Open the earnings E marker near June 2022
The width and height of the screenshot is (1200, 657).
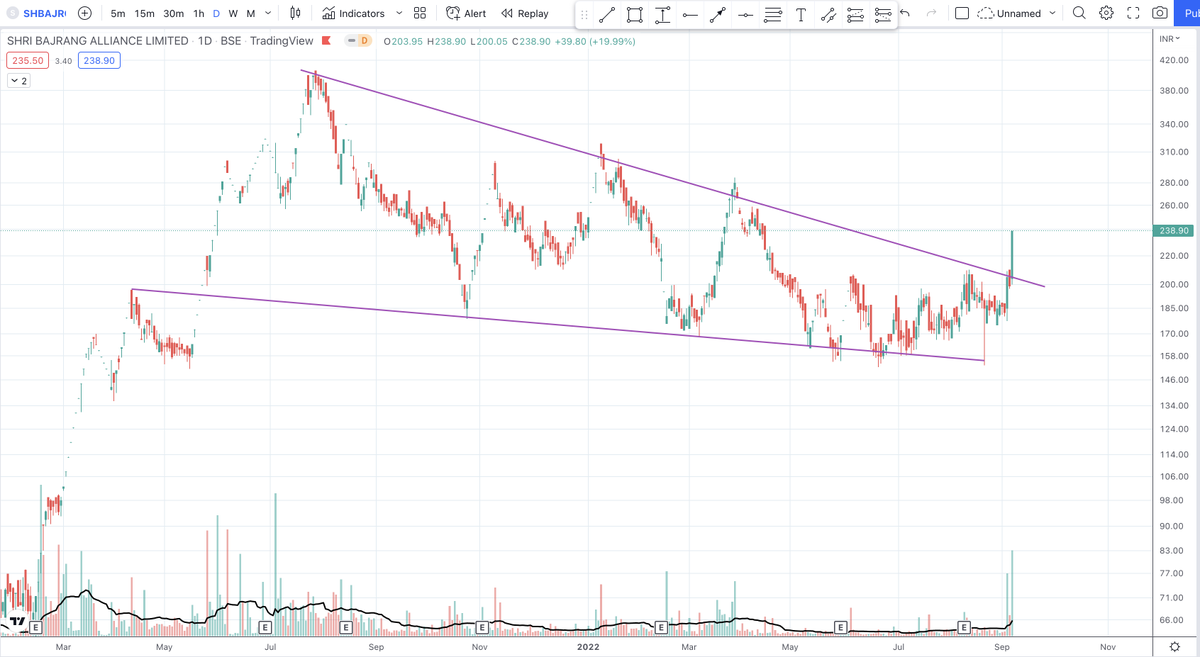(x=840, y=628)
